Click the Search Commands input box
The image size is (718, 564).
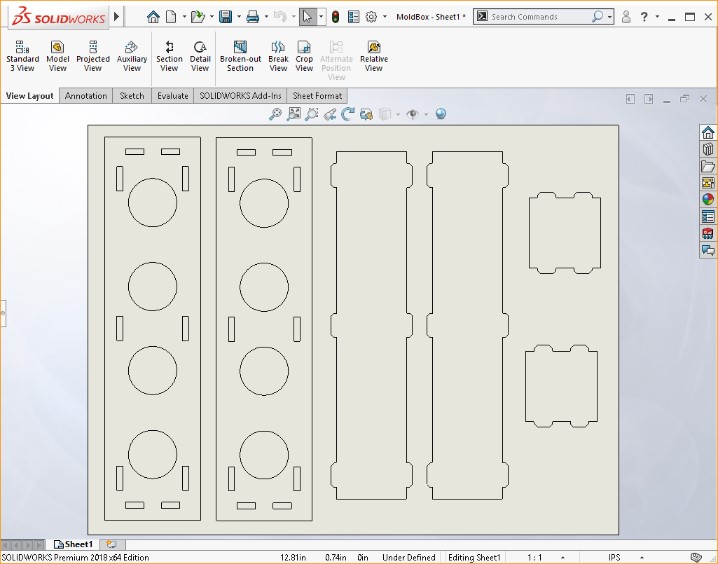coord(538,17)
